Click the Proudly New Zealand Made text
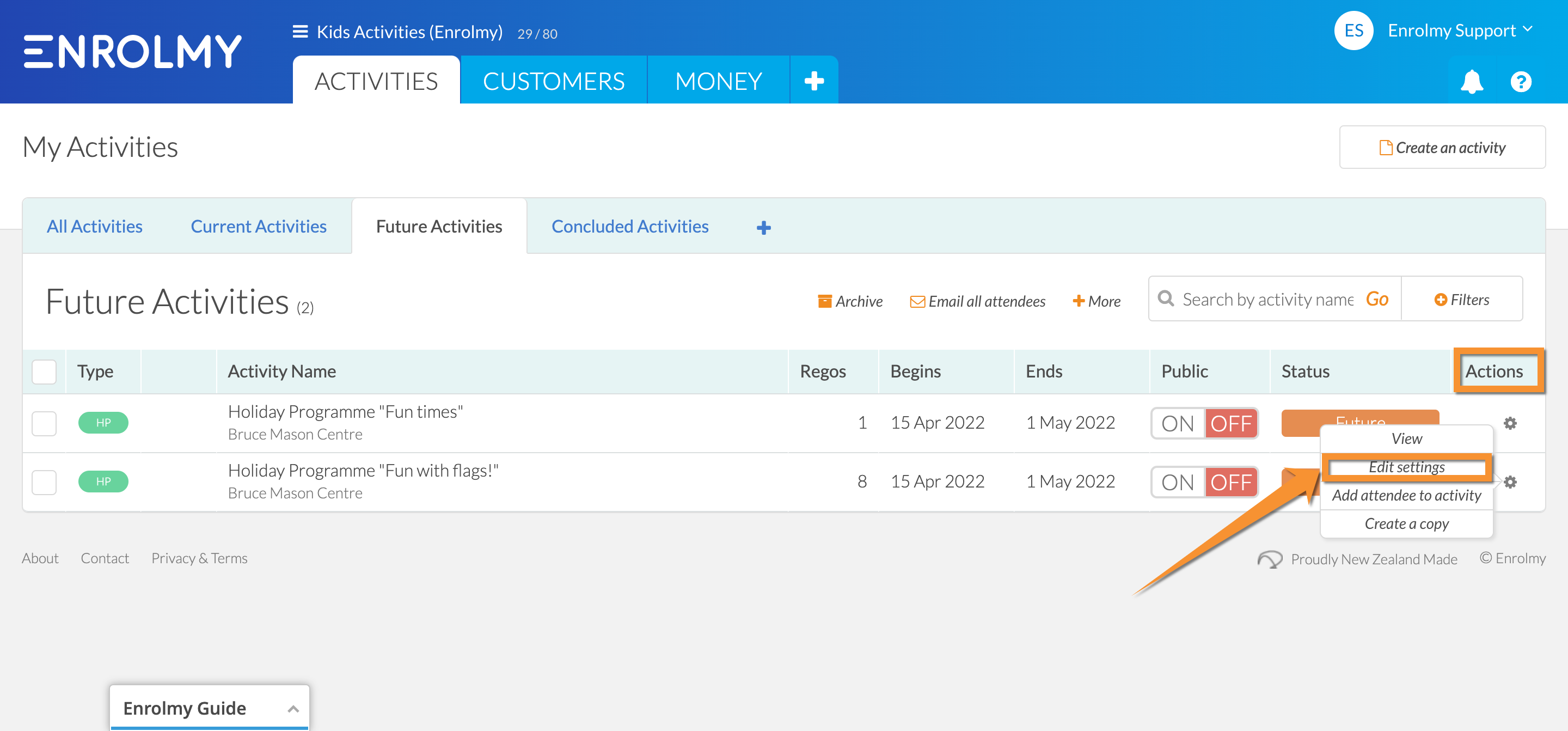The image size is (1568, 731). pos(1374,559)
